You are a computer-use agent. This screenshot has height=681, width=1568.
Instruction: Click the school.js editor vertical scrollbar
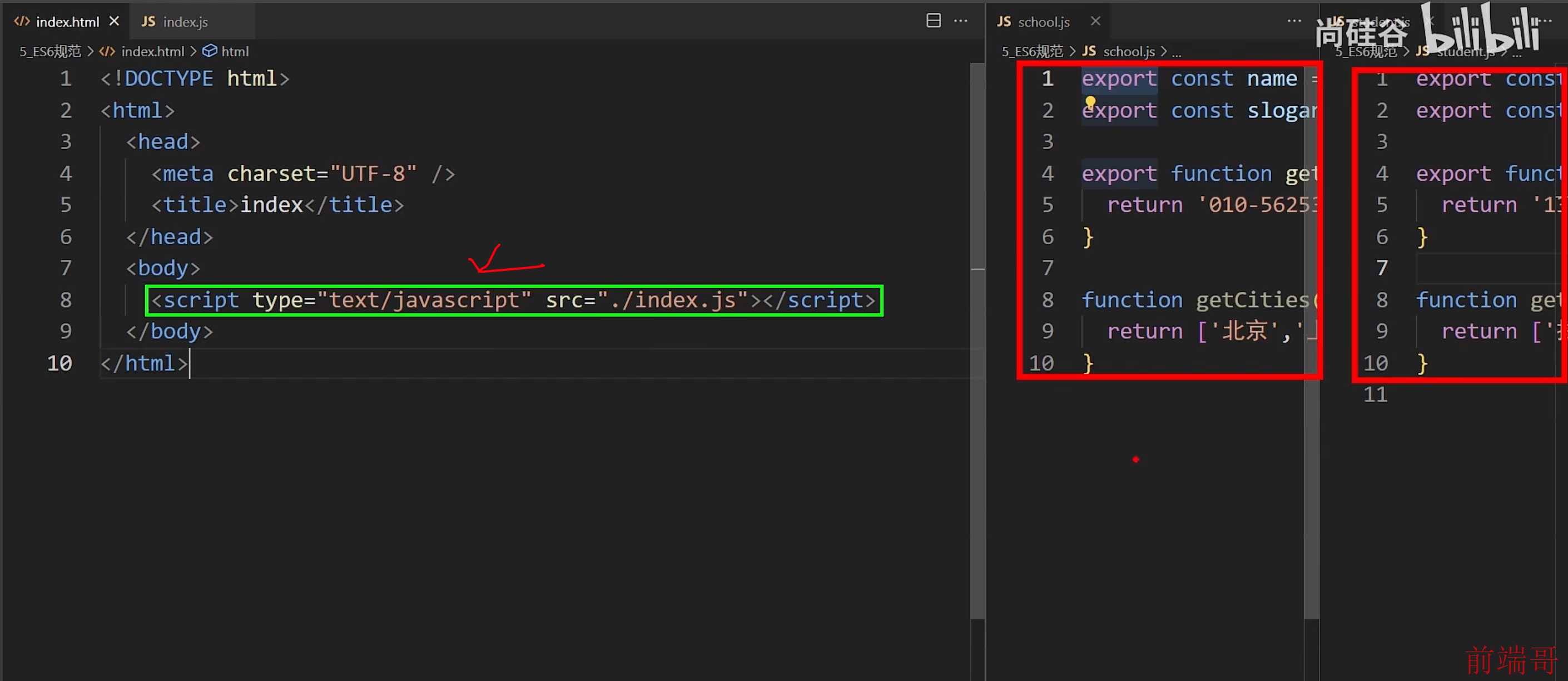[x=1311, y=341]
